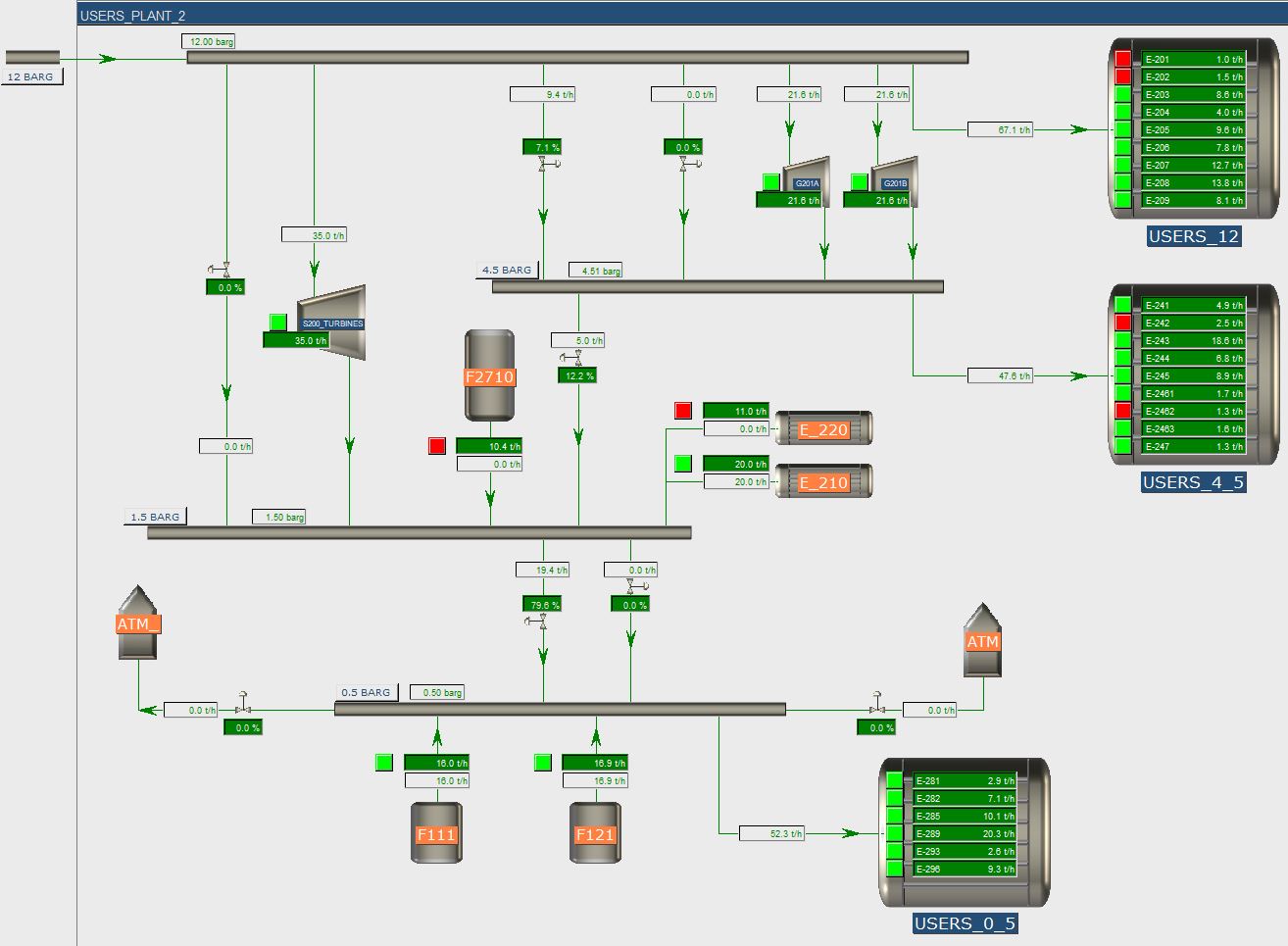Open the F111 tank icon
The height and width of the screenshot is (946, 1288).
(436, 833)
